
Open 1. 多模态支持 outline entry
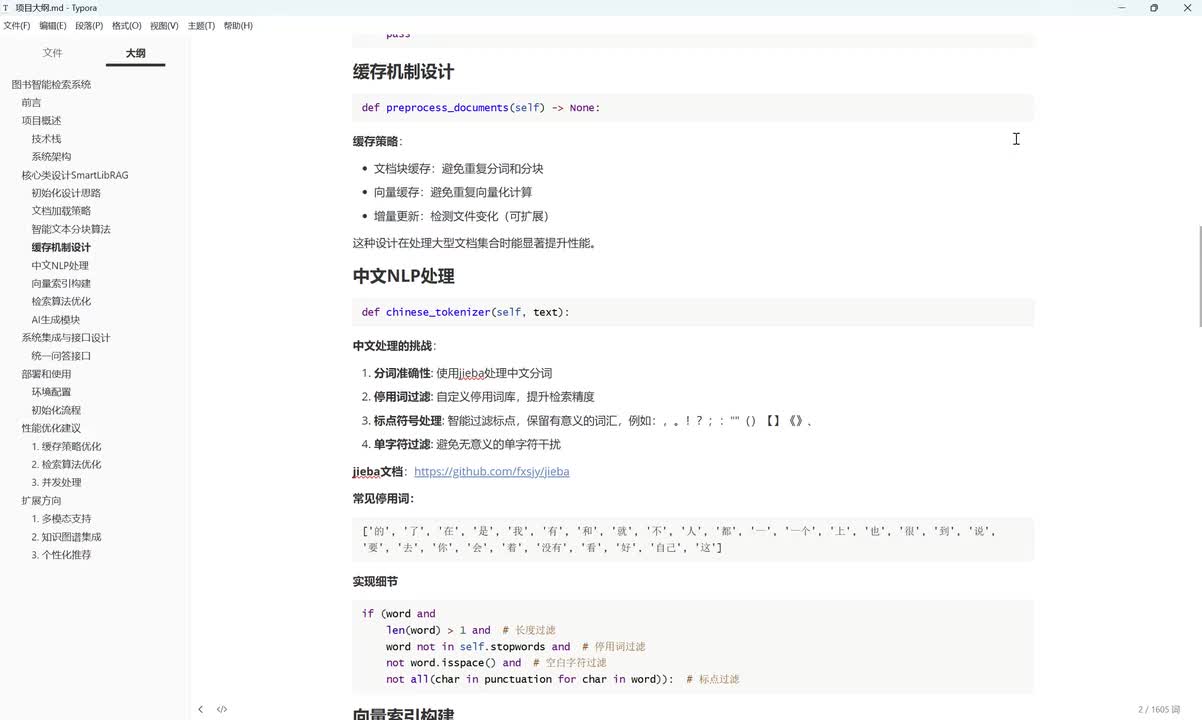[61, 518]
